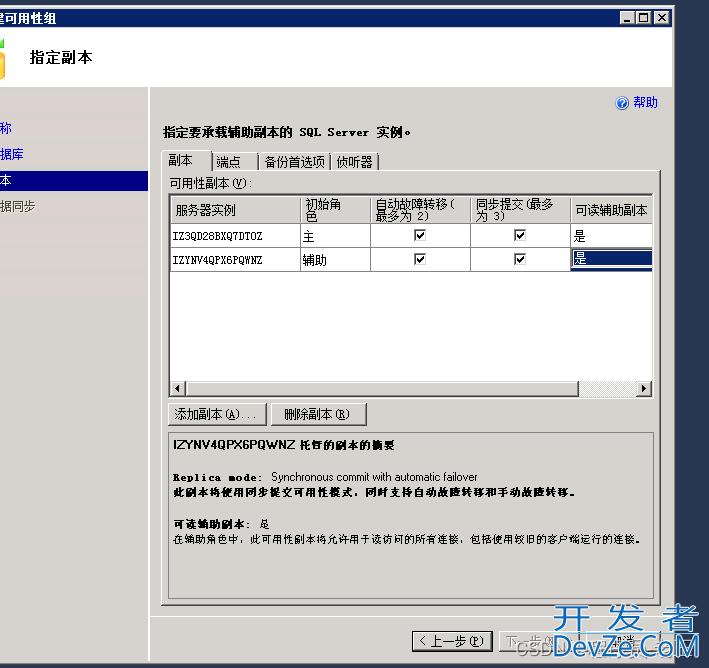Select server instance IZYNV4QPX6PQWNZ cell
The width and height of the screenshot is (709, 668).
click(235, 260)
